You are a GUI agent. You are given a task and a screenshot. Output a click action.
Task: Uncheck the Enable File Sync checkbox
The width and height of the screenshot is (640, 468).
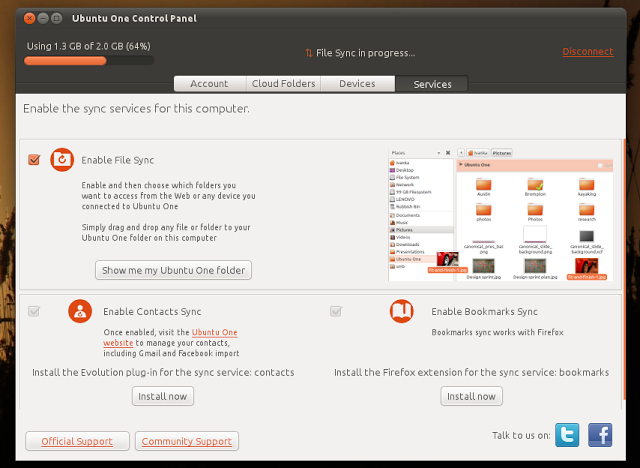click(x=34, y=160)
